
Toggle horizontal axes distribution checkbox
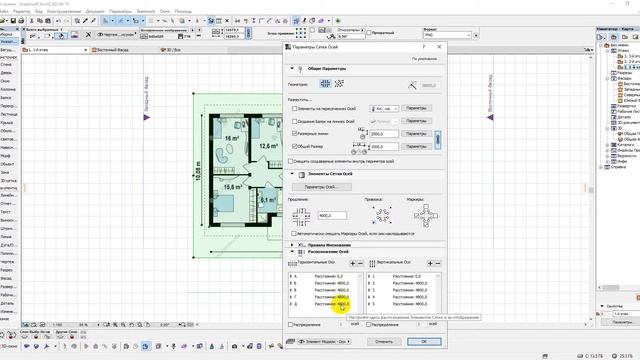point(291,324)
